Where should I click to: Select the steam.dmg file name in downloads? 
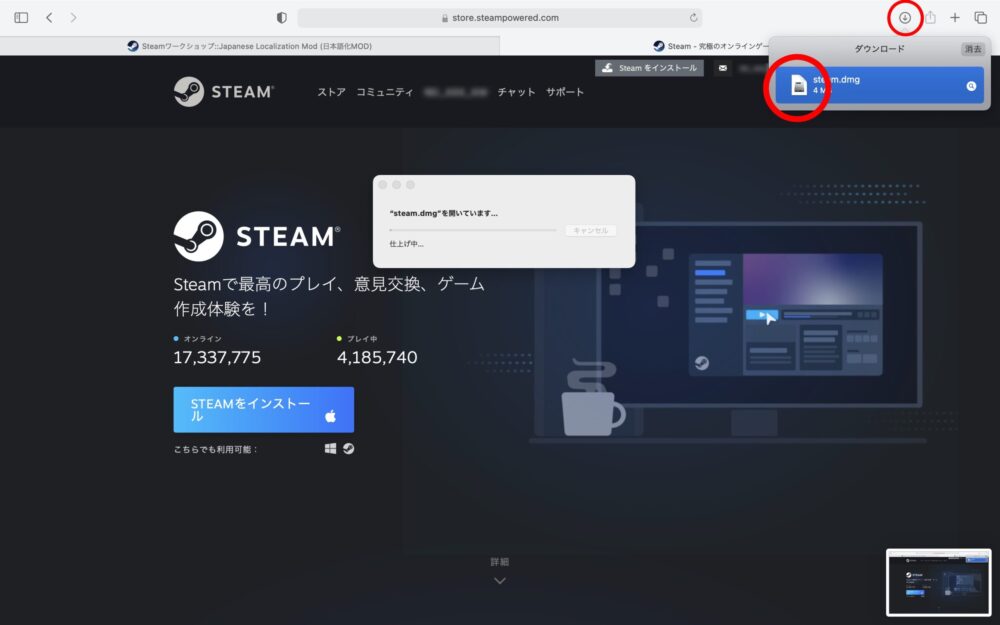(x=836, y=80)
